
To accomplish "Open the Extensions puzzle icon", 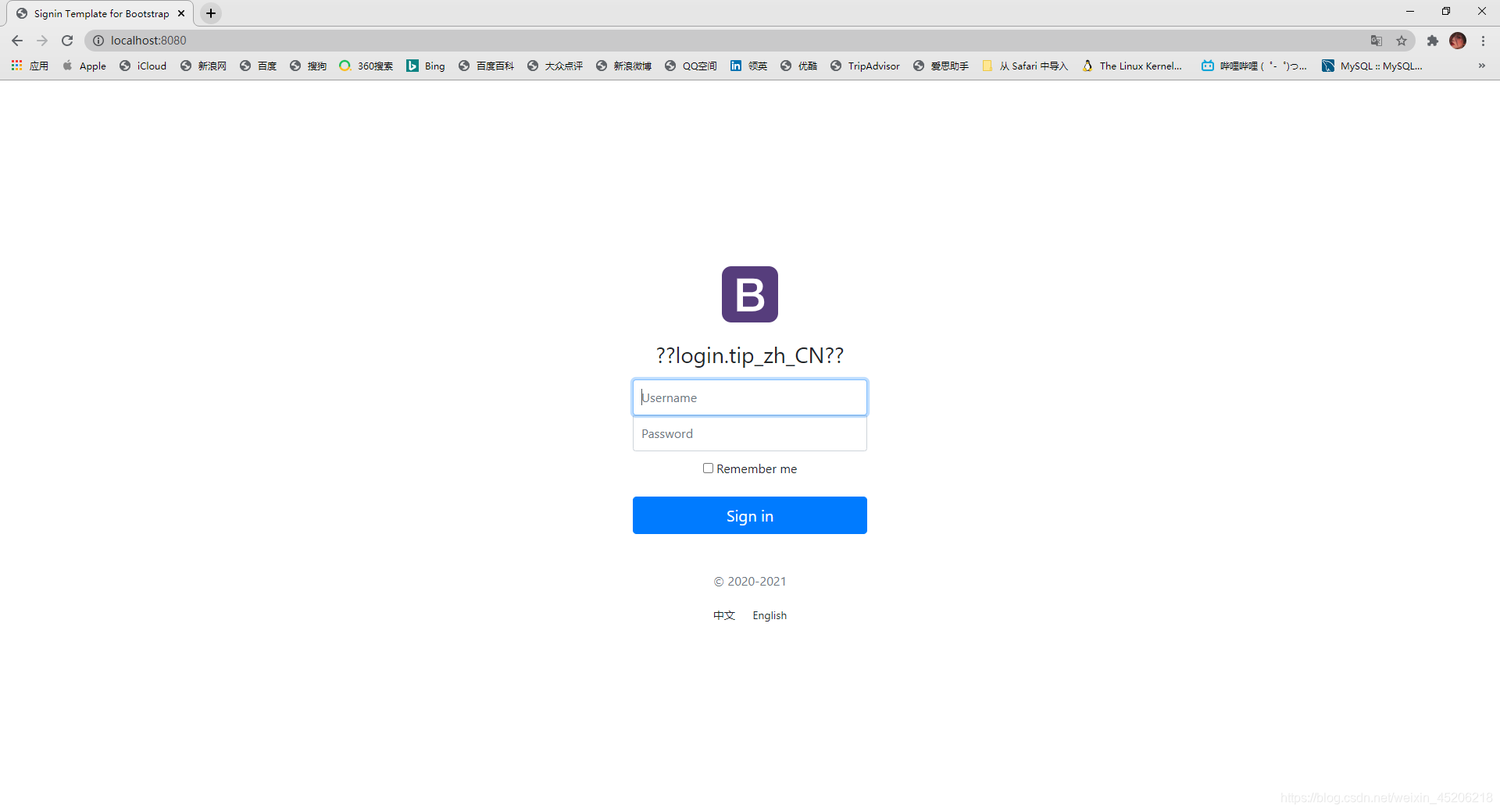I will [1433, 41].
